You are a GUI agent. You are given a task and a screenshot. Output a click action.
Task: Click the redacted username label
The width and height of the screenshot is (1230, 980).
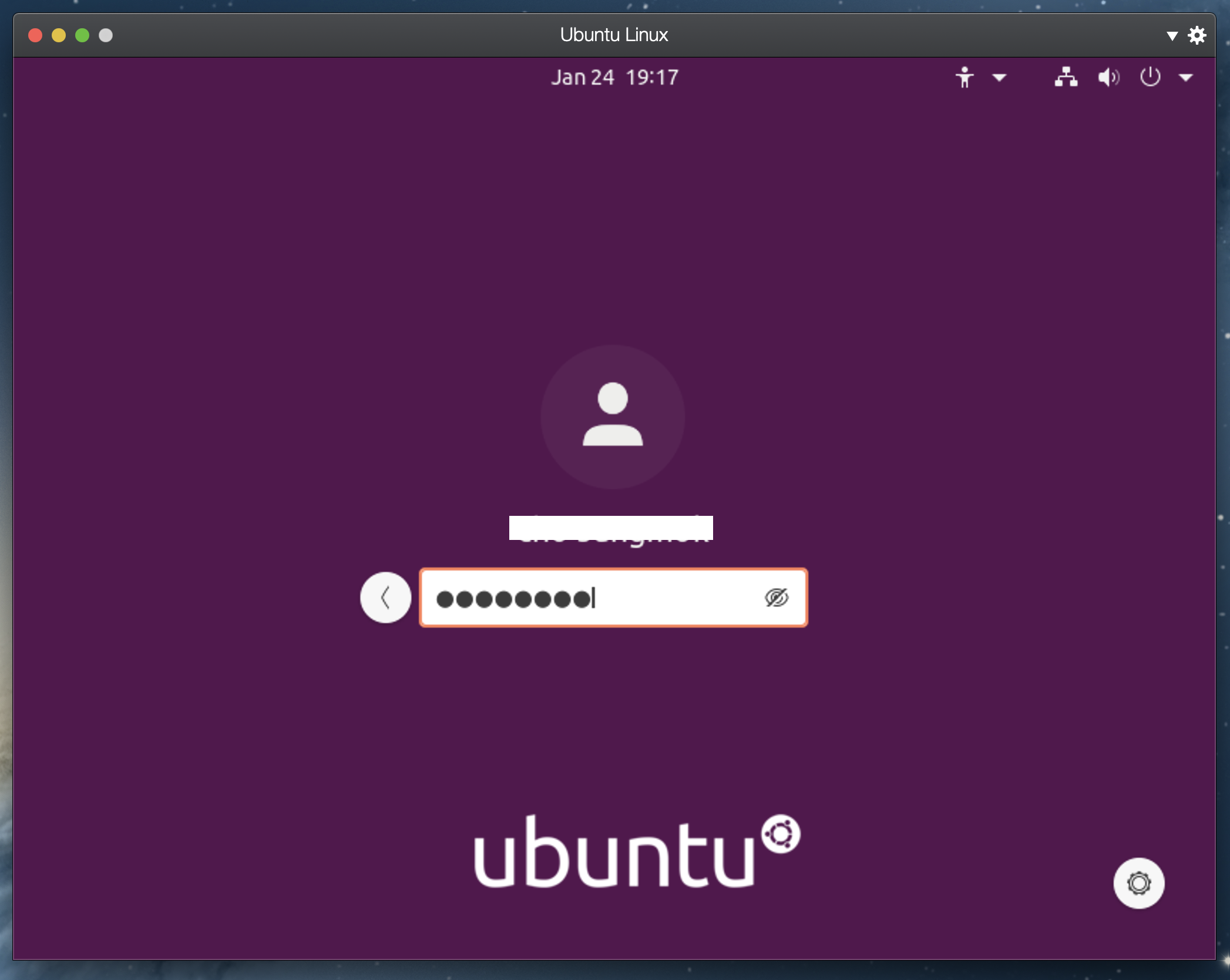click(x=611, y=528)
